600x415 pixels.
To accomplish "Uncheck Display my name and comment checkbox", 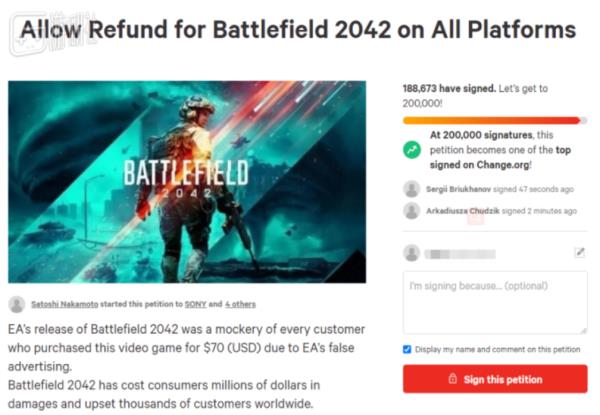I will [407, 349].
